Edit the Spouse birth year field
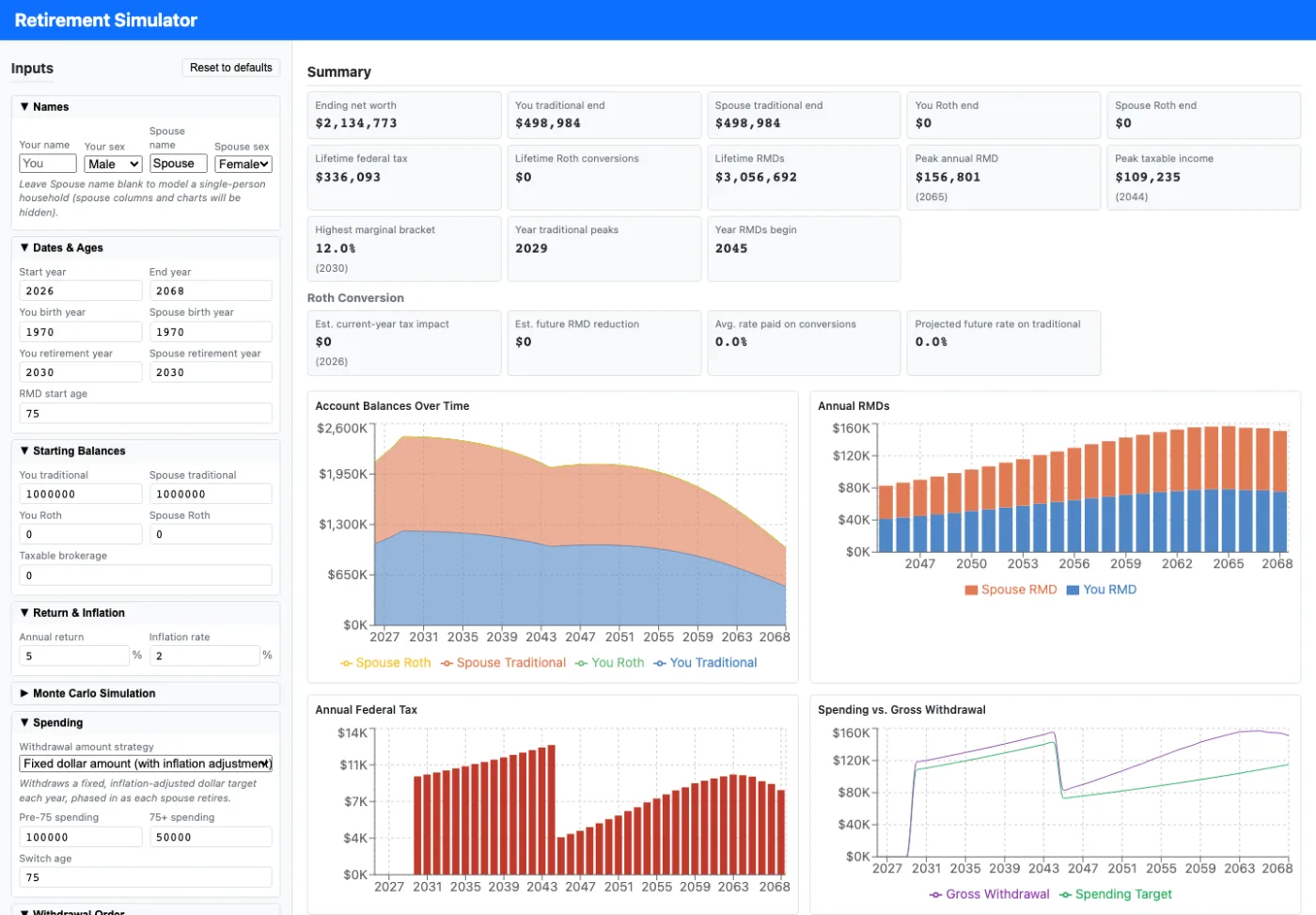Image resolution: width=1316 pixels, height=915 pixels. 211,332
